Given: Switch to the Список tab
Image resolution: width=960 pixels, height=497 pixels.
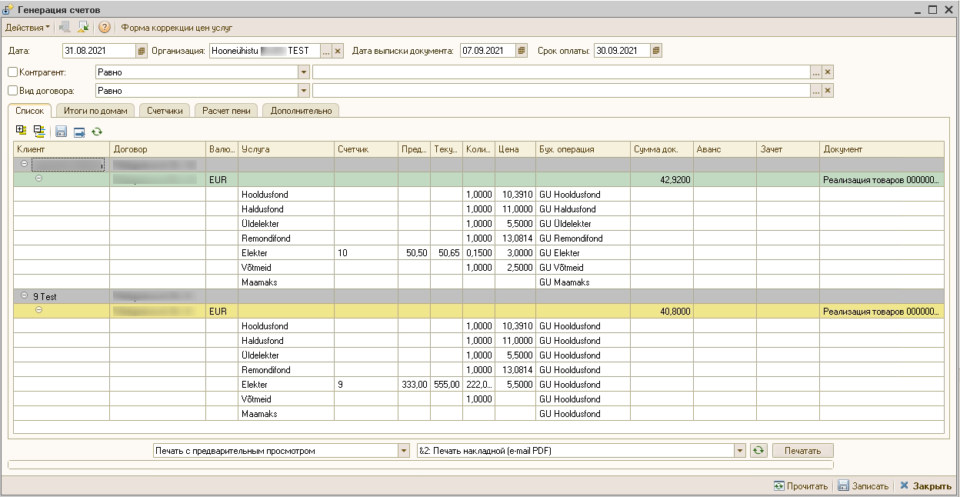Looking at the screenshot, I should pyautogui.click(x=30, y=111).
